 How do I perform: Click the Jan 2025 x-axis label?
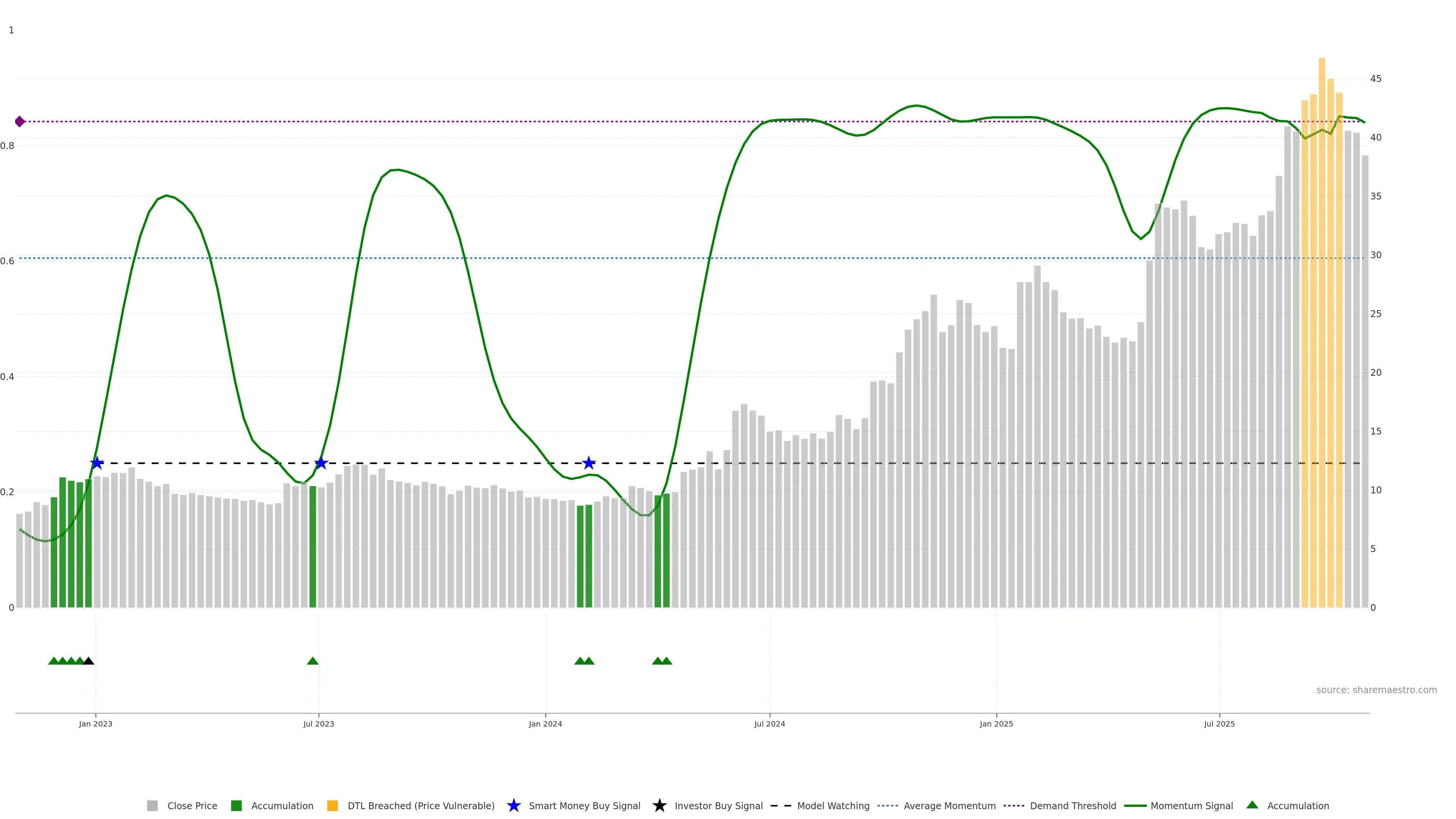click(x=996, y=723)
